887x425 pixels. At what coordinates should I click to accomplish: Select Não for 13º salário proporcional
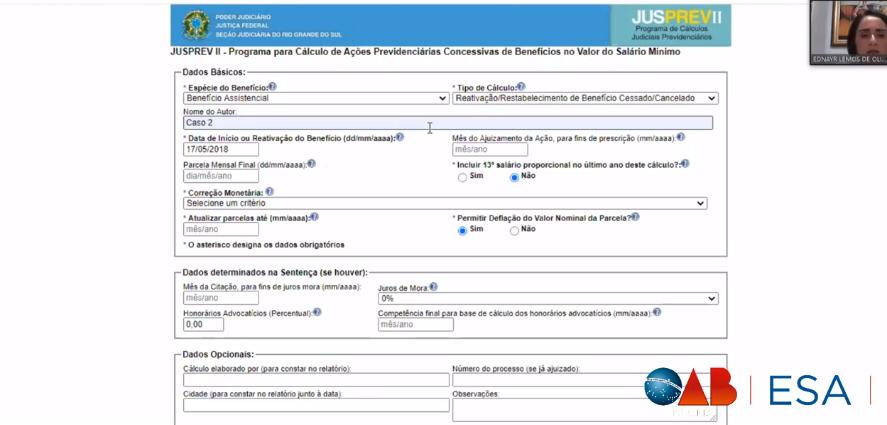(514, 178)
